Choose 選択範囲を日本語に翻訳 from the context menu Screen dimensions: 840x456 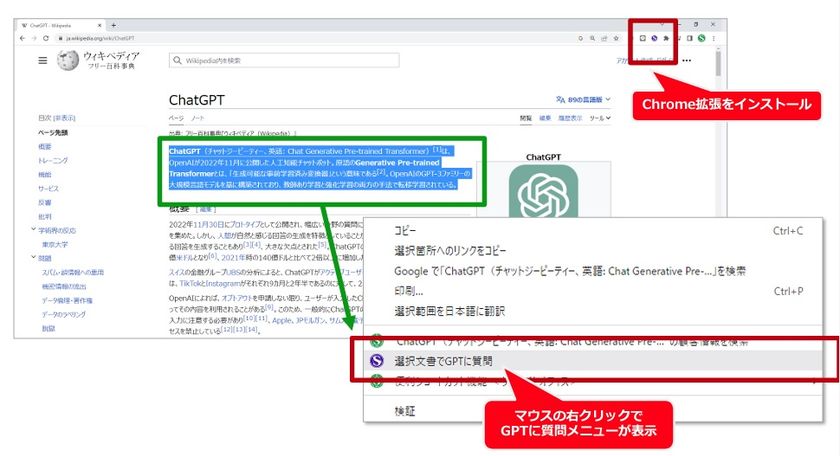pyautogui.click(x=593, y=311)
